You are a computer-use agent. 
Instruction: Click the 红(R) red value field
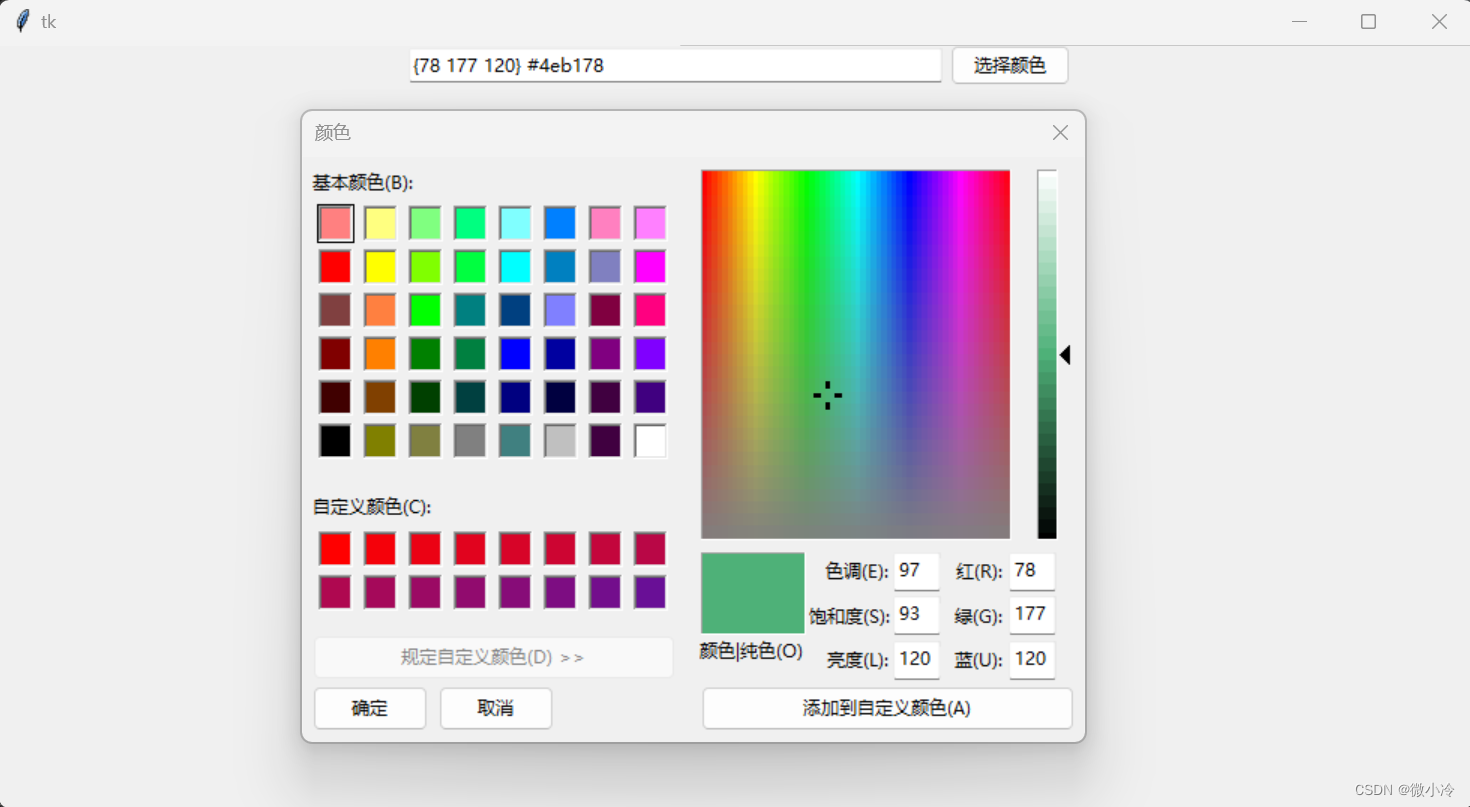click(x=1032, y=571)
